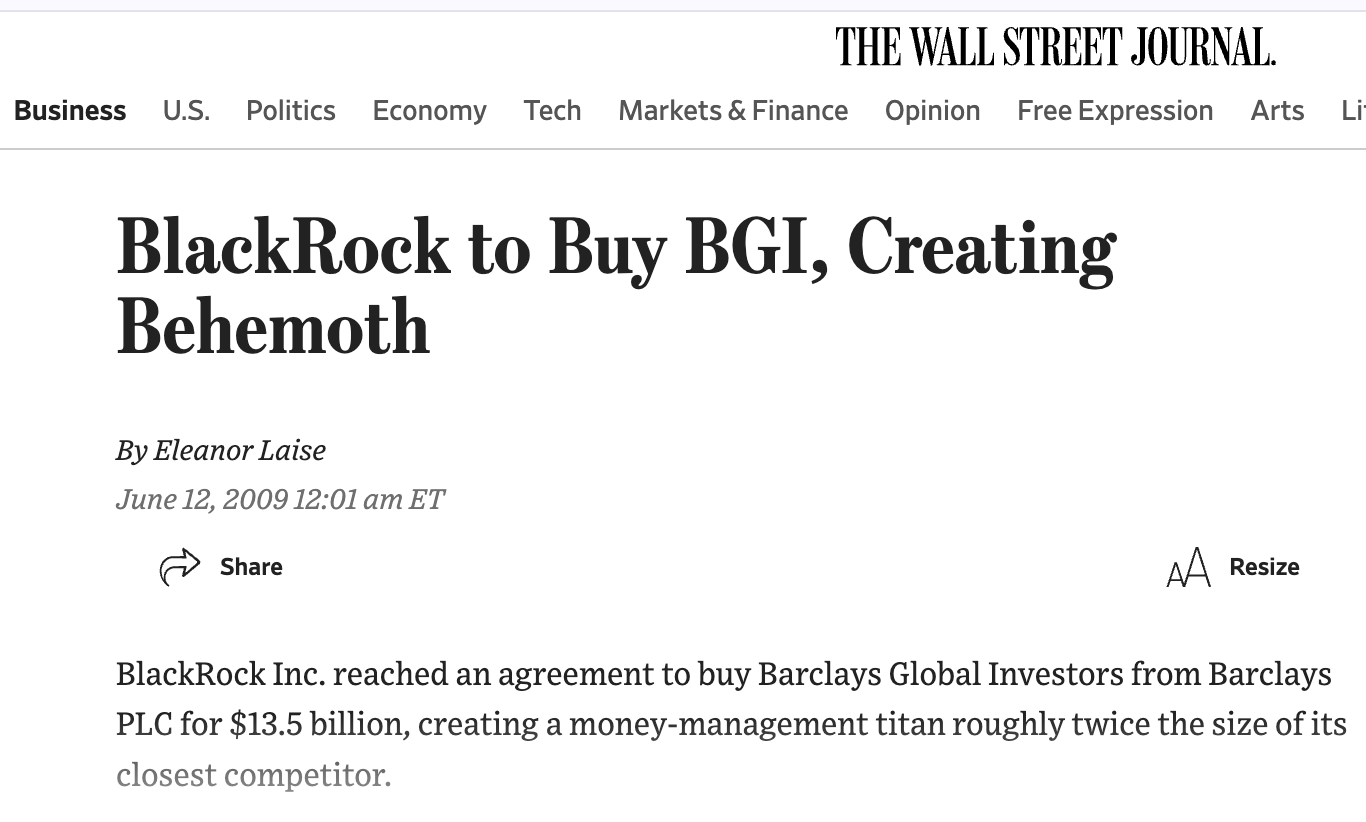Viewport: 1366px width, 822px height.
Task: Click the share arrow icon
Action: (180, 567)
